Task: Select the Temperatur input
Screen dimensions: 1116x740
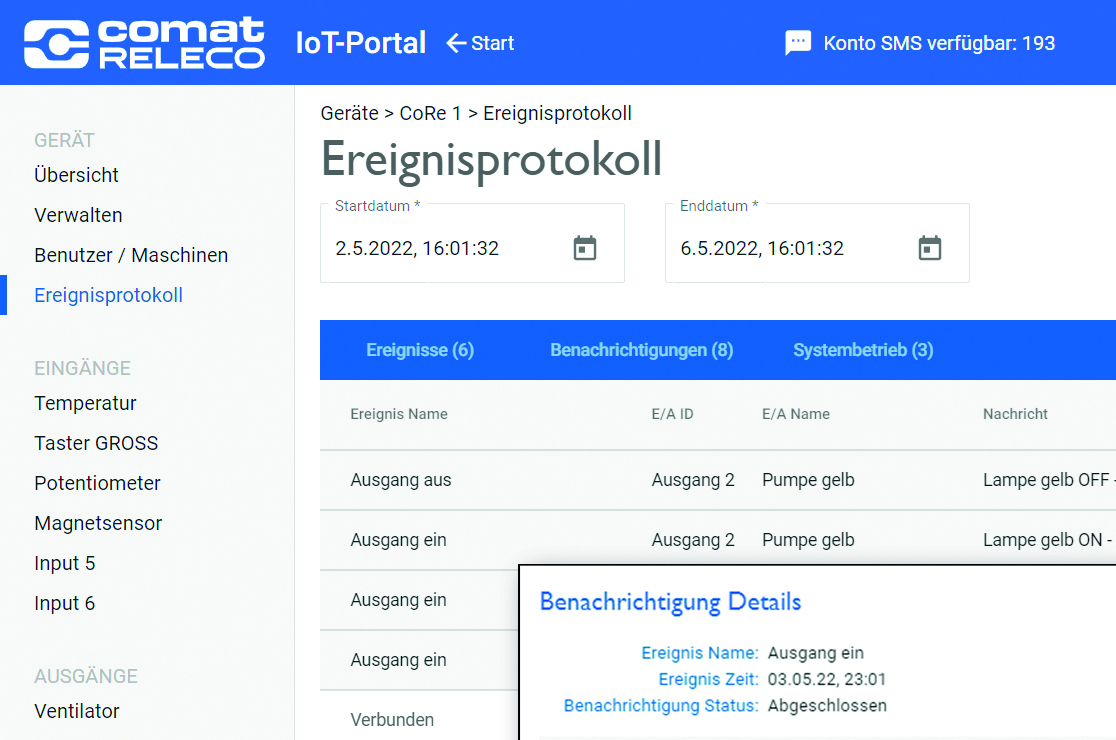Action: tap(85, 403)
